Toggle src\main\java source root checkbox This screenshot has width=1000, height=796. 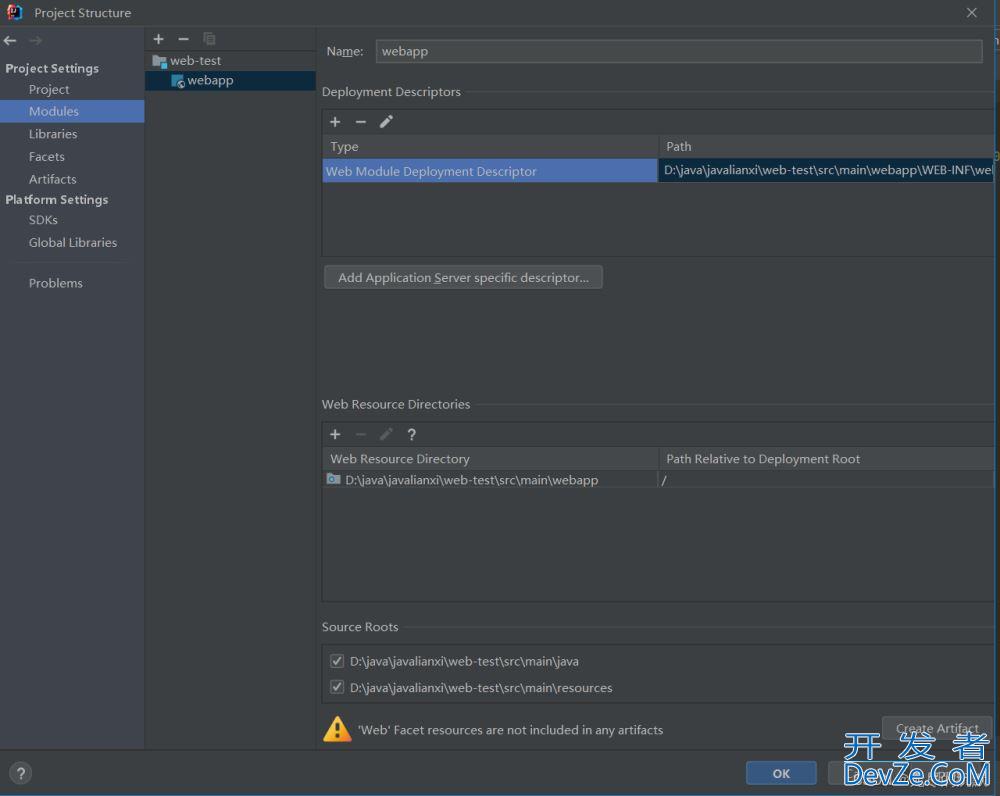(x=337, y=661)
